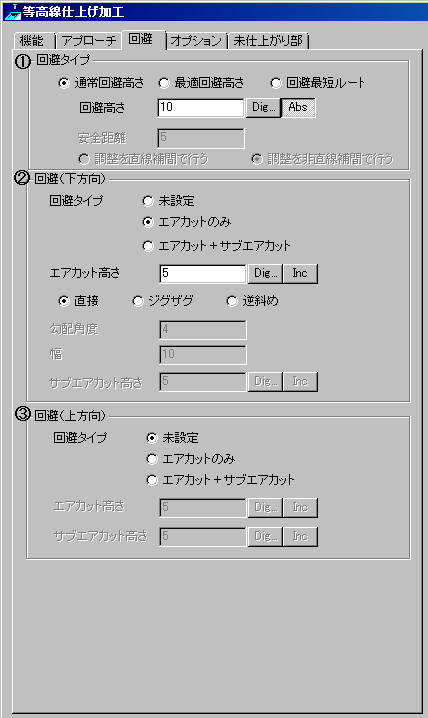Image resolution: width=428 pixels, height=718 pixels.
Task: Switch to the 機能 tab
Action: pyautogui.click(x=33, y=41)
